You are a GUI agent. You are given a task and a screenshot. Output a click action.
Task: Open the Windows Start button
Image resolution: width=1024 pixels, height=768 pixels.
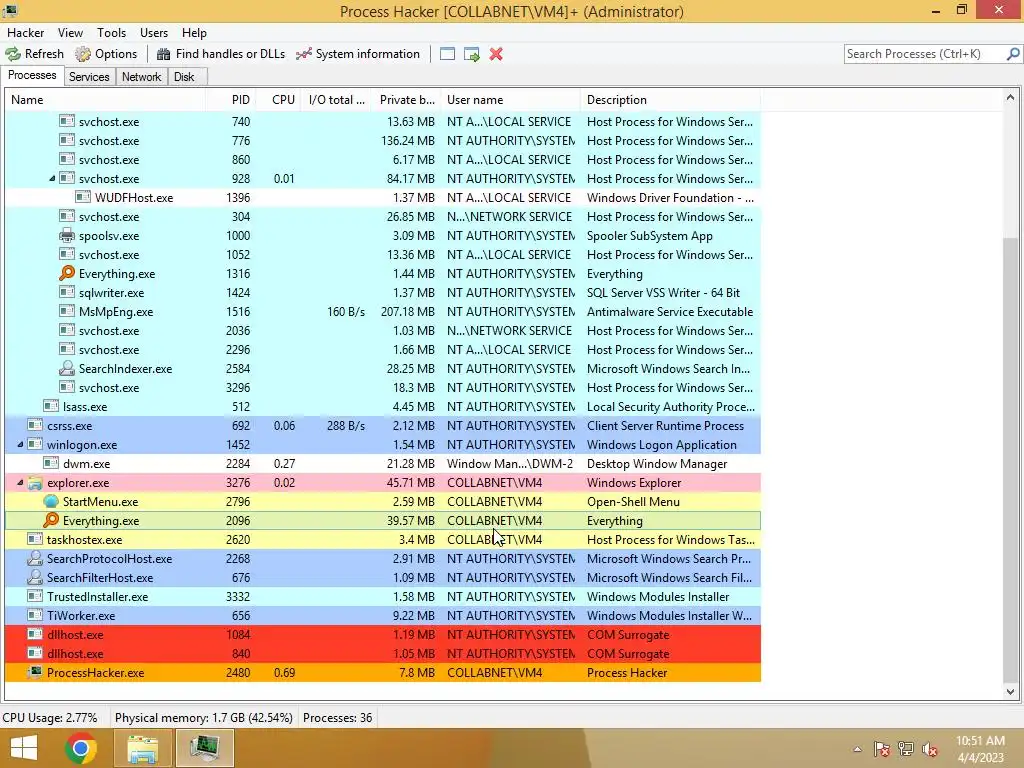[24, 748]
